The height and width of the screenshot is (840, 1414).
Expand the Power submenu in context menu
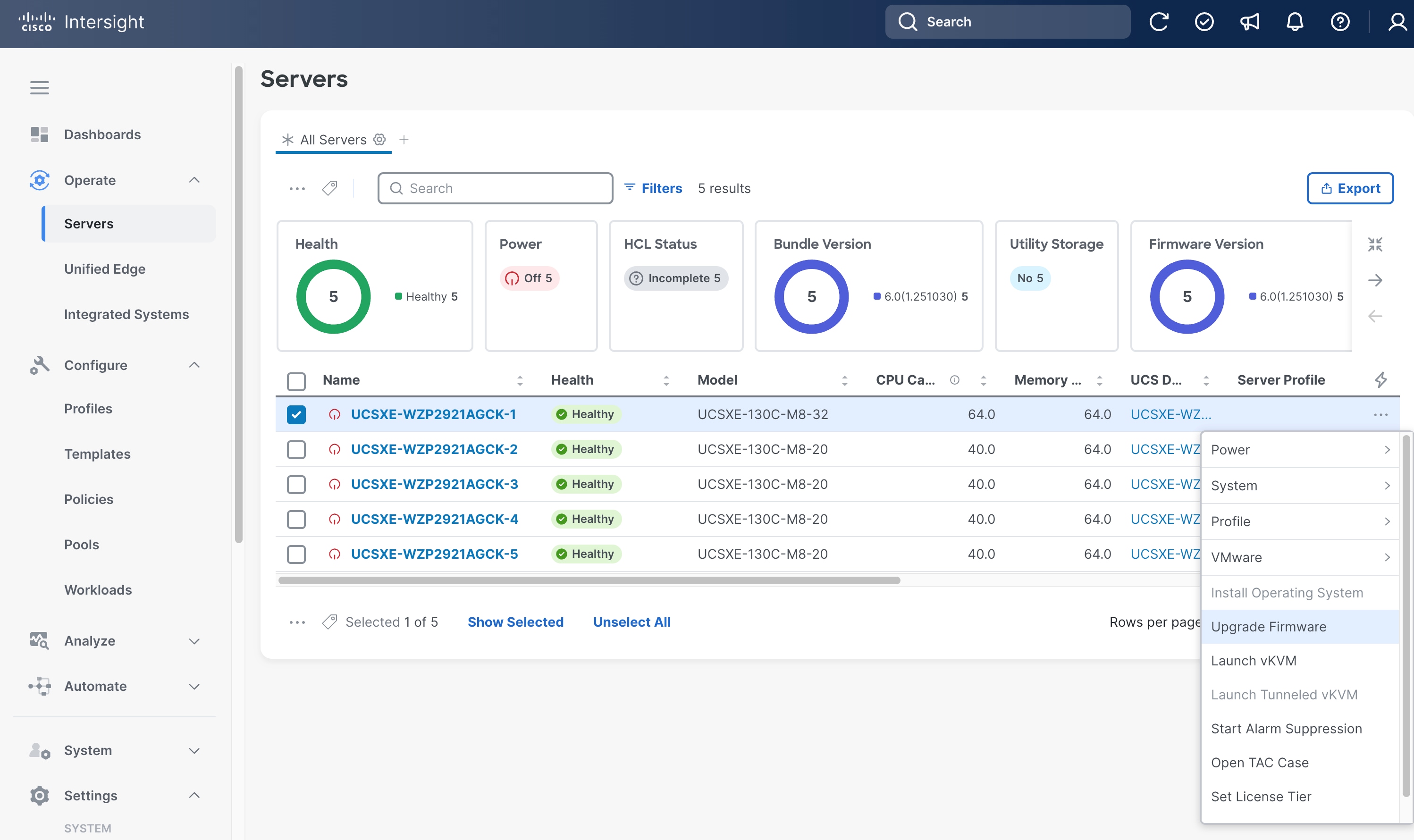(x=1300, y=450)
